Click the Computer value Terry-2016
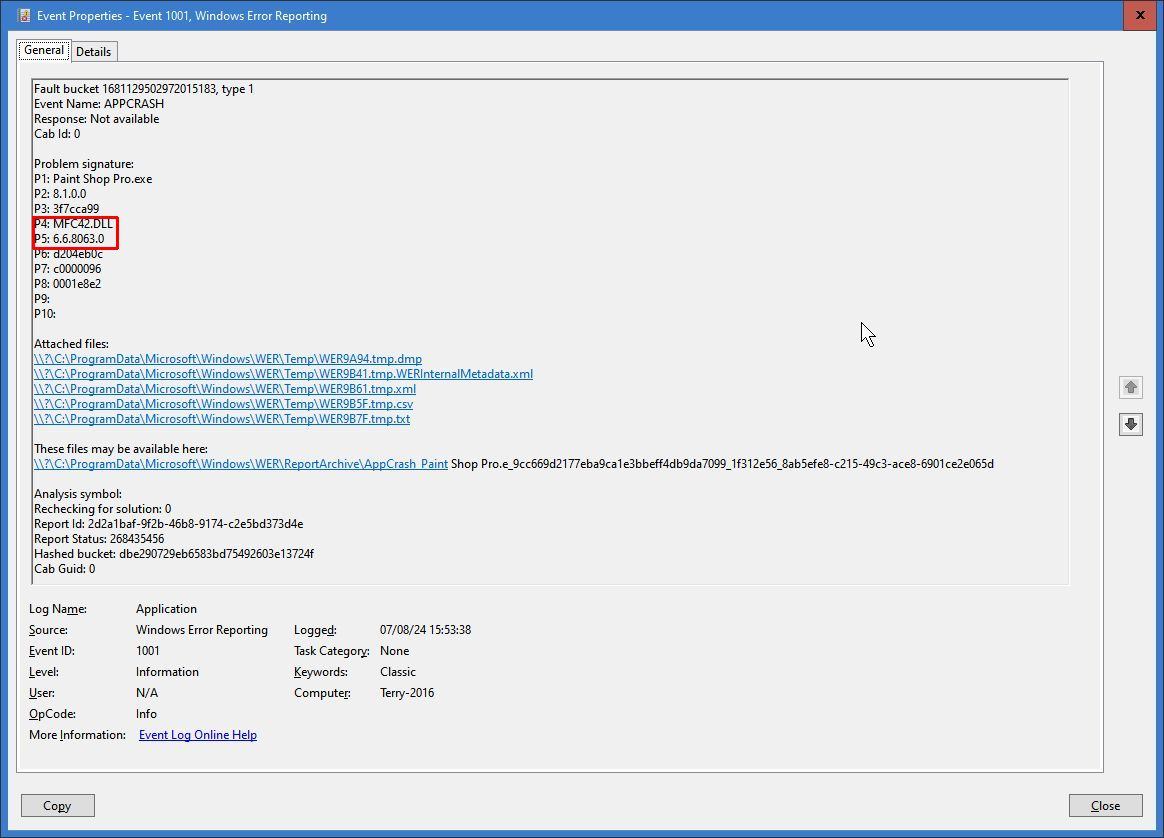The height and width of the screenshot is (838, 1164). point(407,693)
